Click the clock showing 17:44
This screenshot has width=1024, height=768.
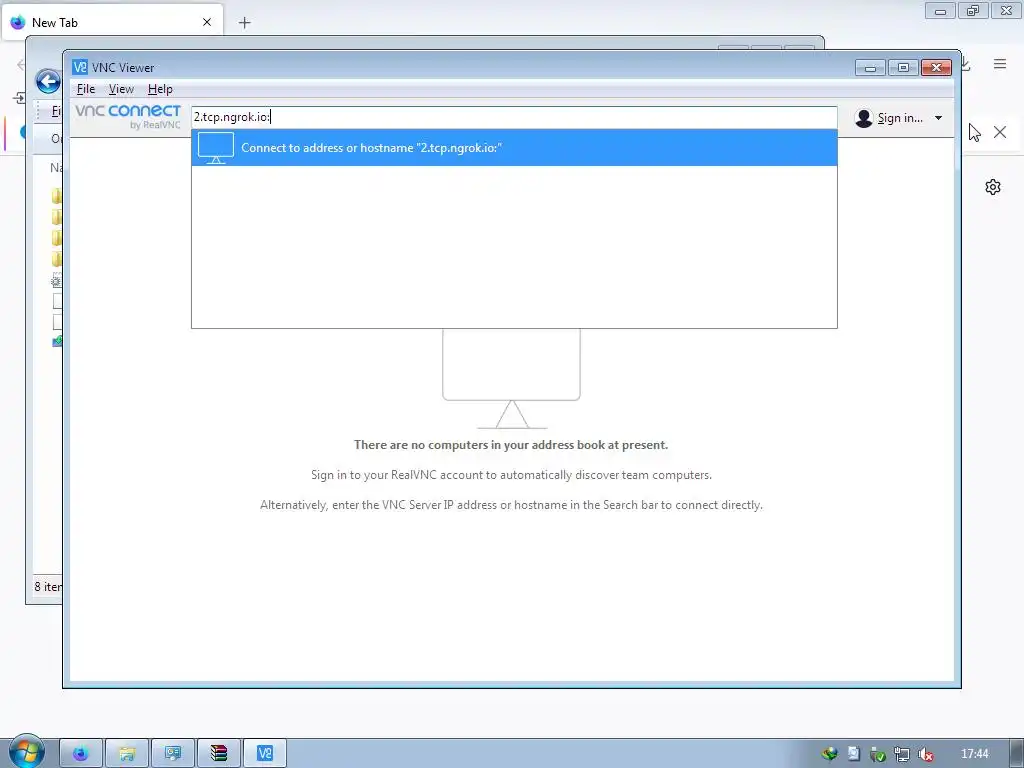point(974,754)
